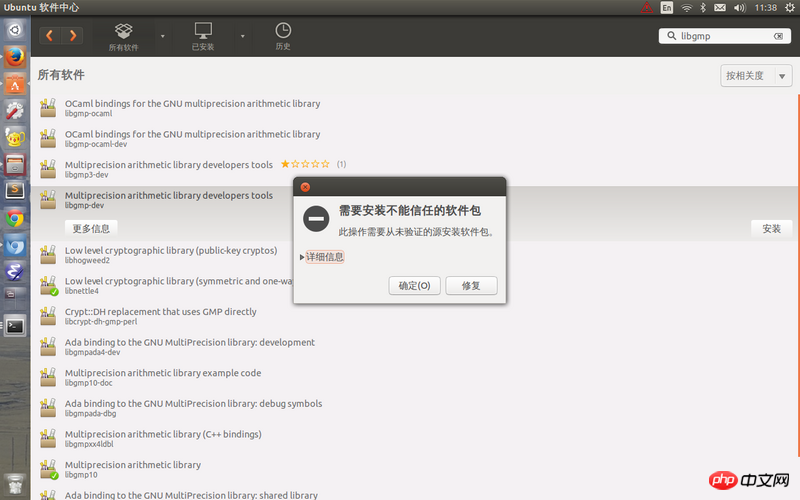Close the untrusted package dialog
The height and width of the screenshot is (500, 800).
tap(305, 187)
